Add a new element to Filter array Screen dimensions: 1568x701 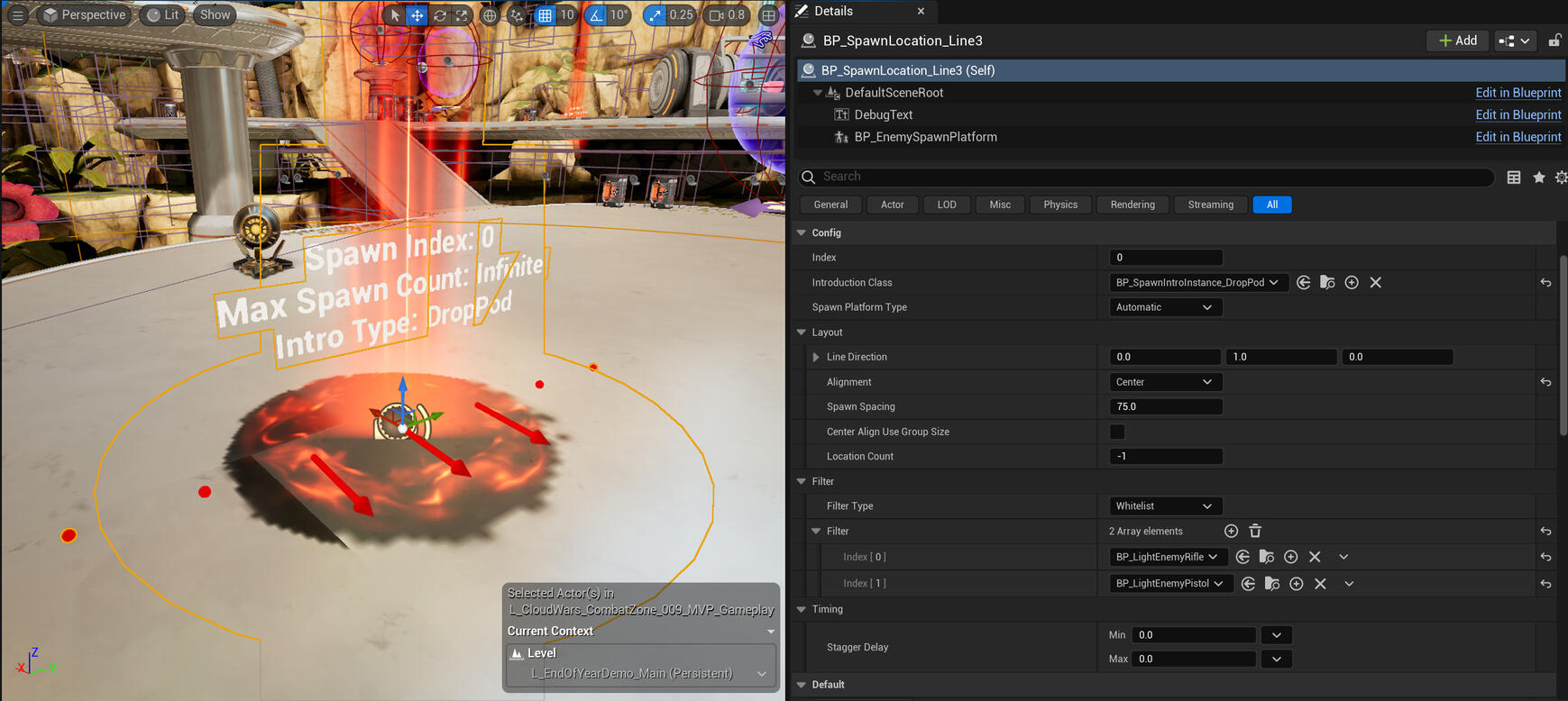[x=1231, y=532]
